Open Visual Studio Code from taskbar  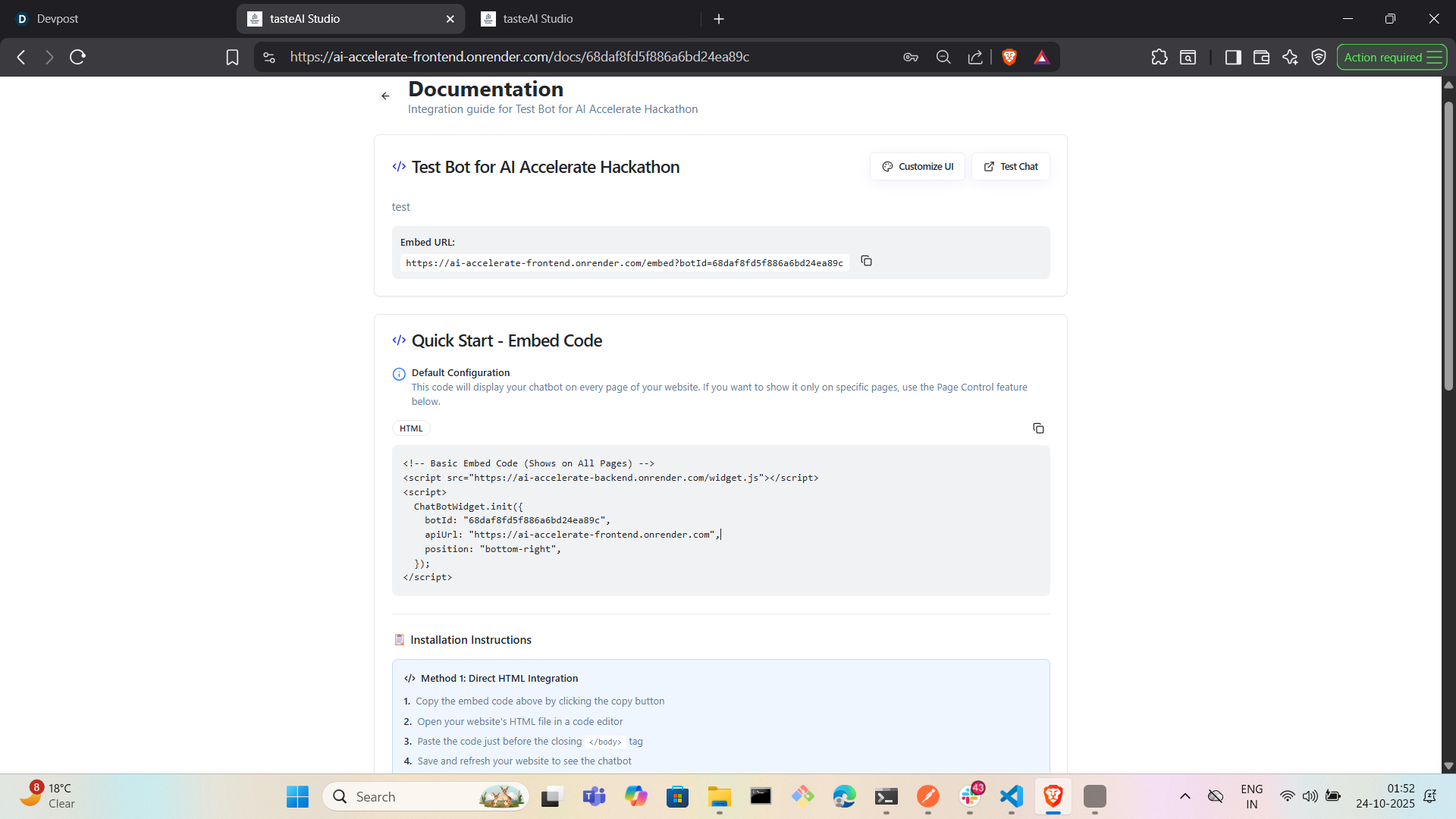coord(1011,796)
